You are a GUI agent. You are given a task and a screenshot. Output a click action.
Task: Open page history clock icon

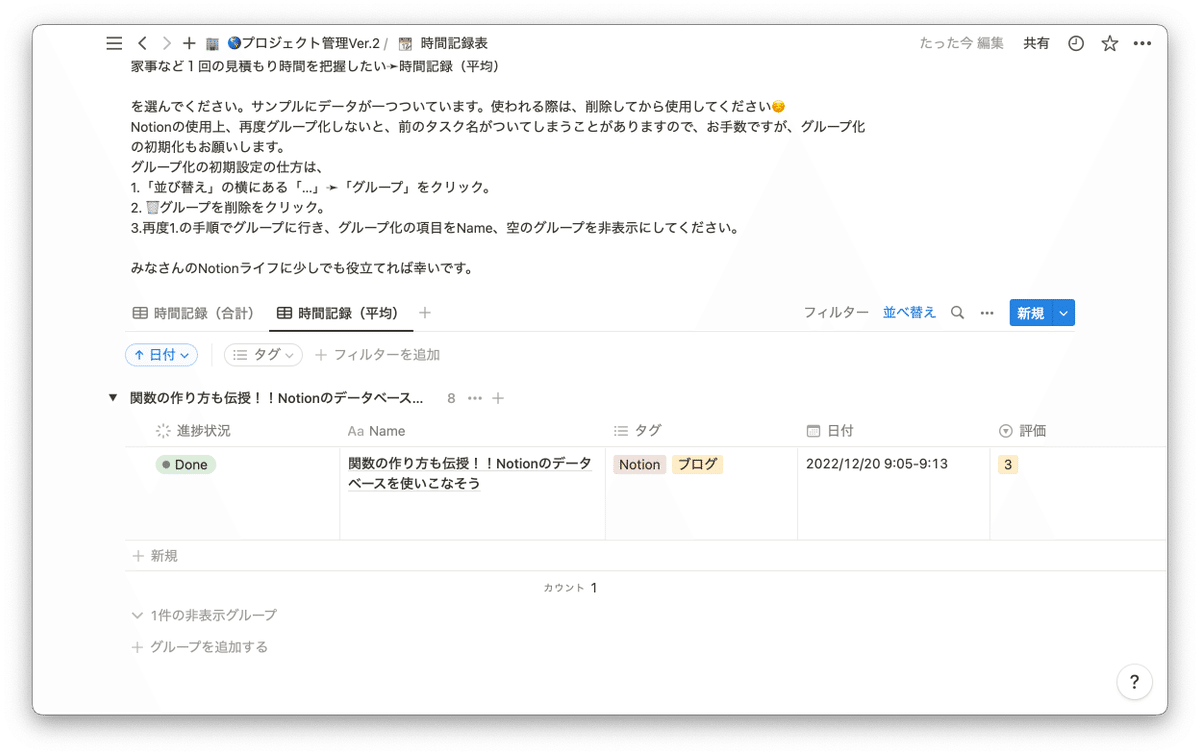(1076, 43)
